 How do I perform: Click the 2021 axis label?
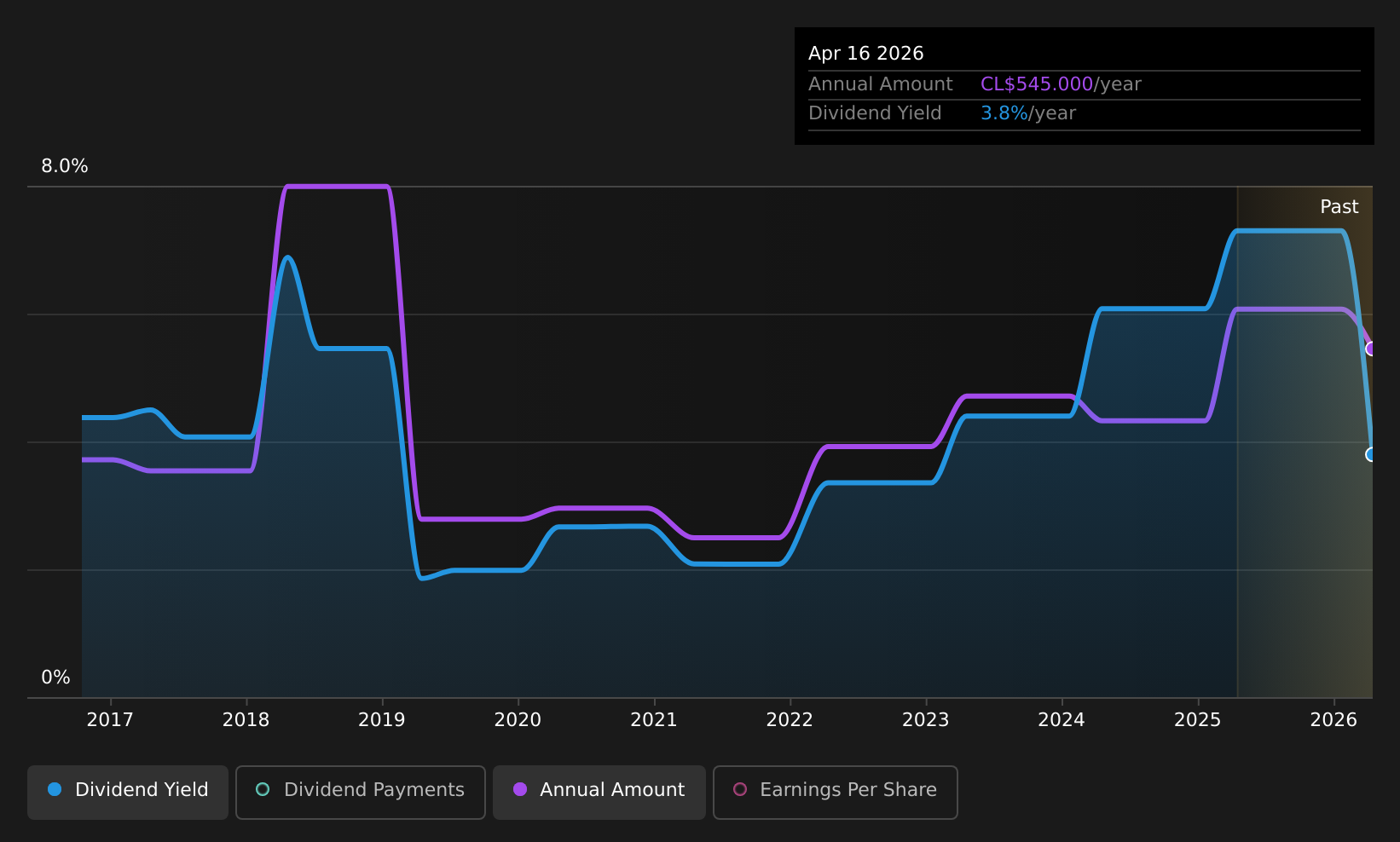click(x=654, y=720)
